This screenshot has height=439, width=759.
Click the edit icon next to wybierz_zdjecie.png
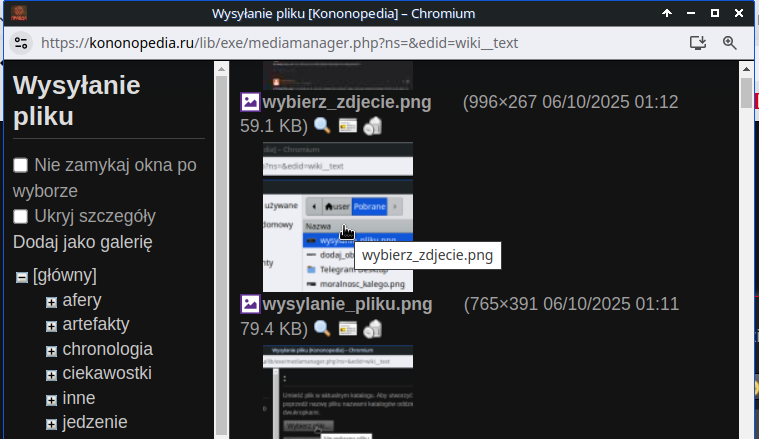click(x=347, y=126)
